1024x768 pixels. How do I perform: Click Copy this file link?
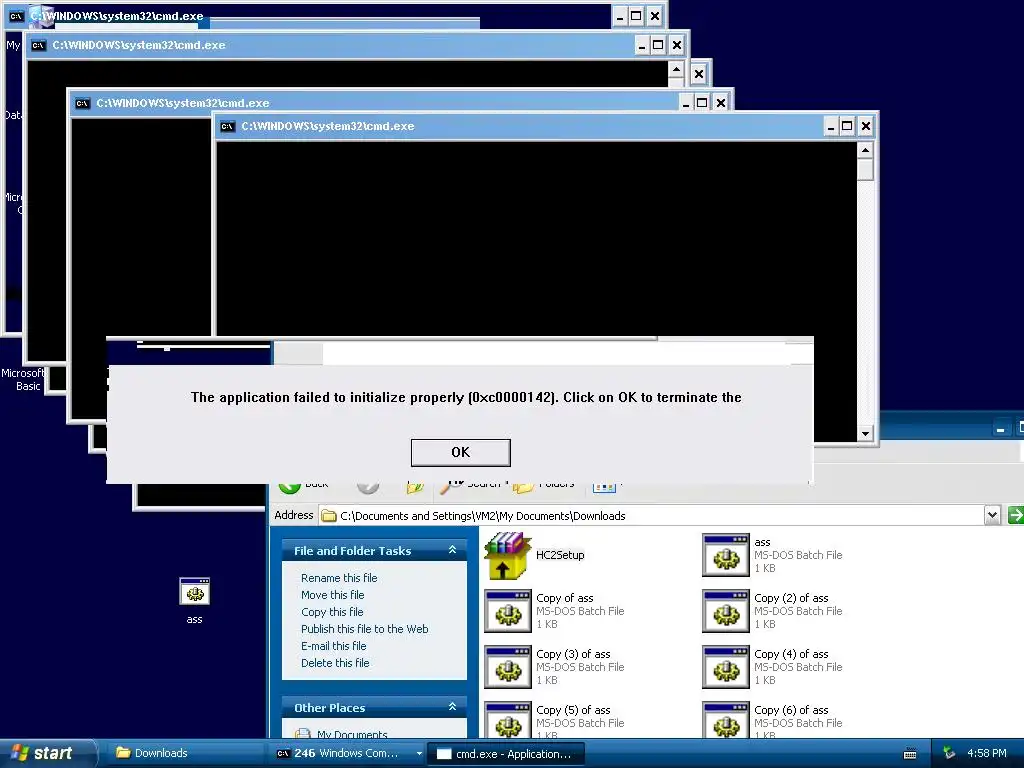click(332, 612)
